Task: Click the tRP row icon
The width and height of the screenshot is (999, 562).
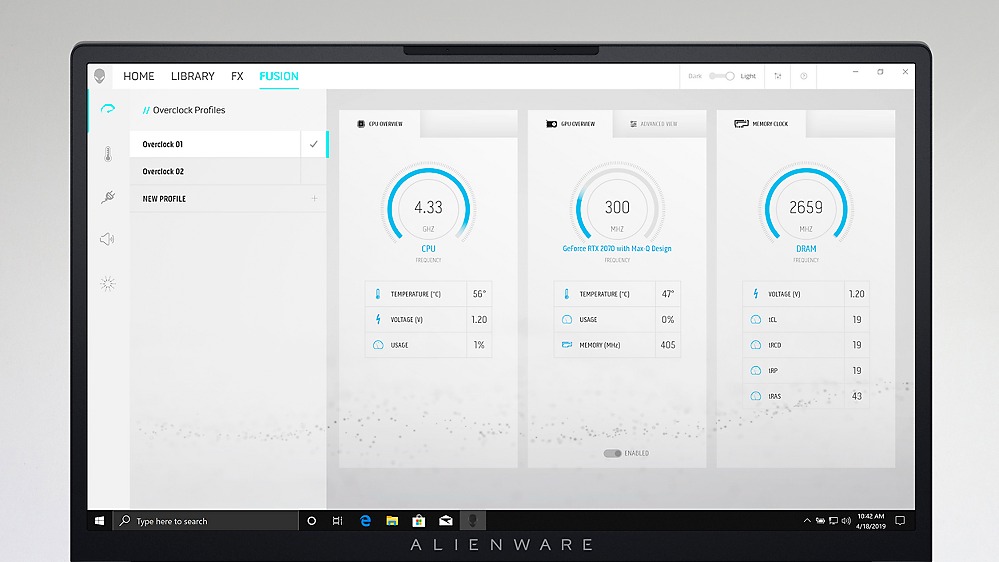Action: pos(756,370)
